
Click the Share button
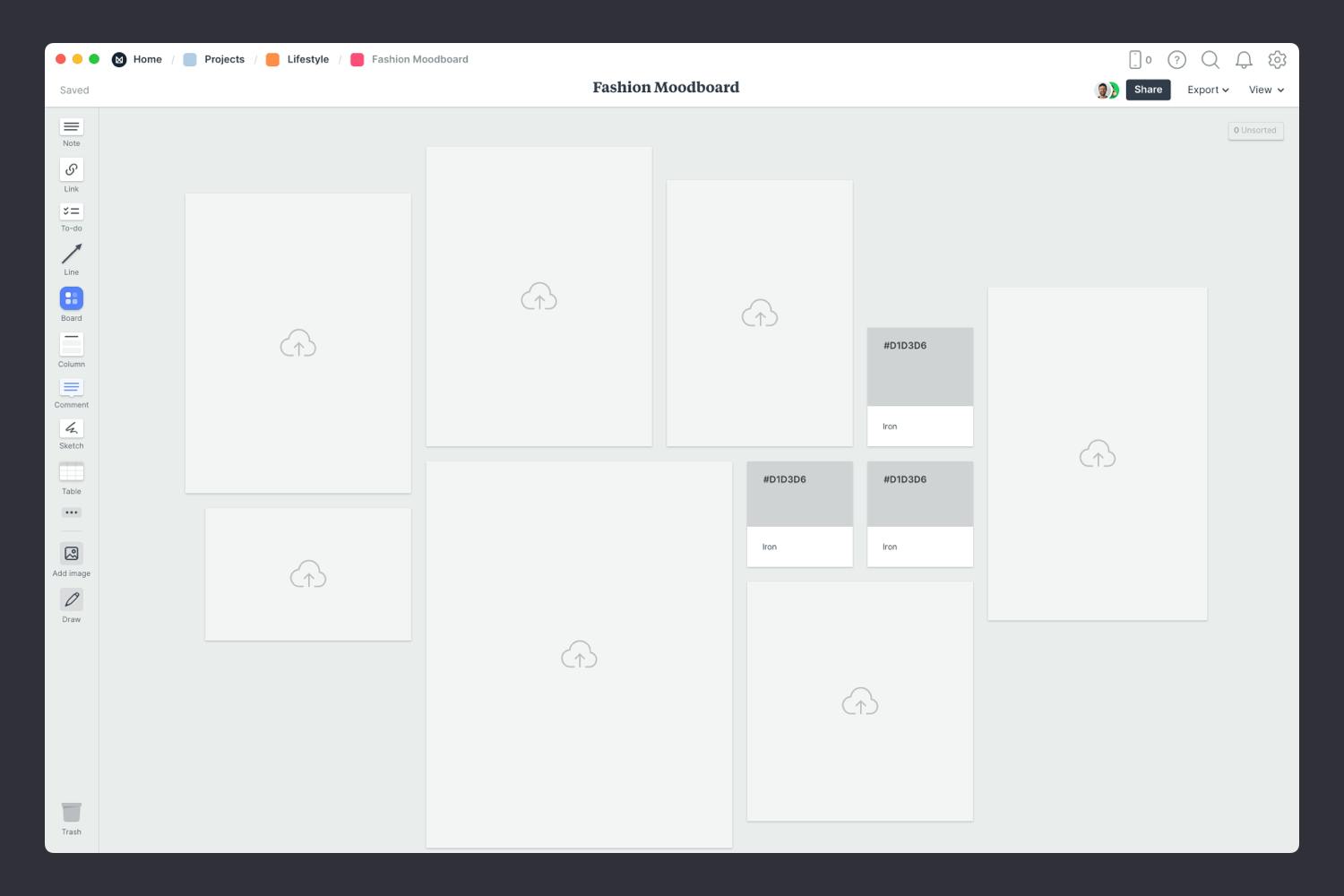[1148, 90]
